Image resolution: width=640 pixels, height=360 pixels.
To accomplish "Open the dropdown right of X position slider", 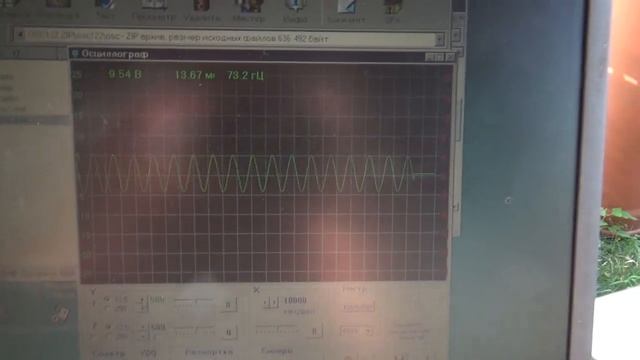I will tap(356, 331).
